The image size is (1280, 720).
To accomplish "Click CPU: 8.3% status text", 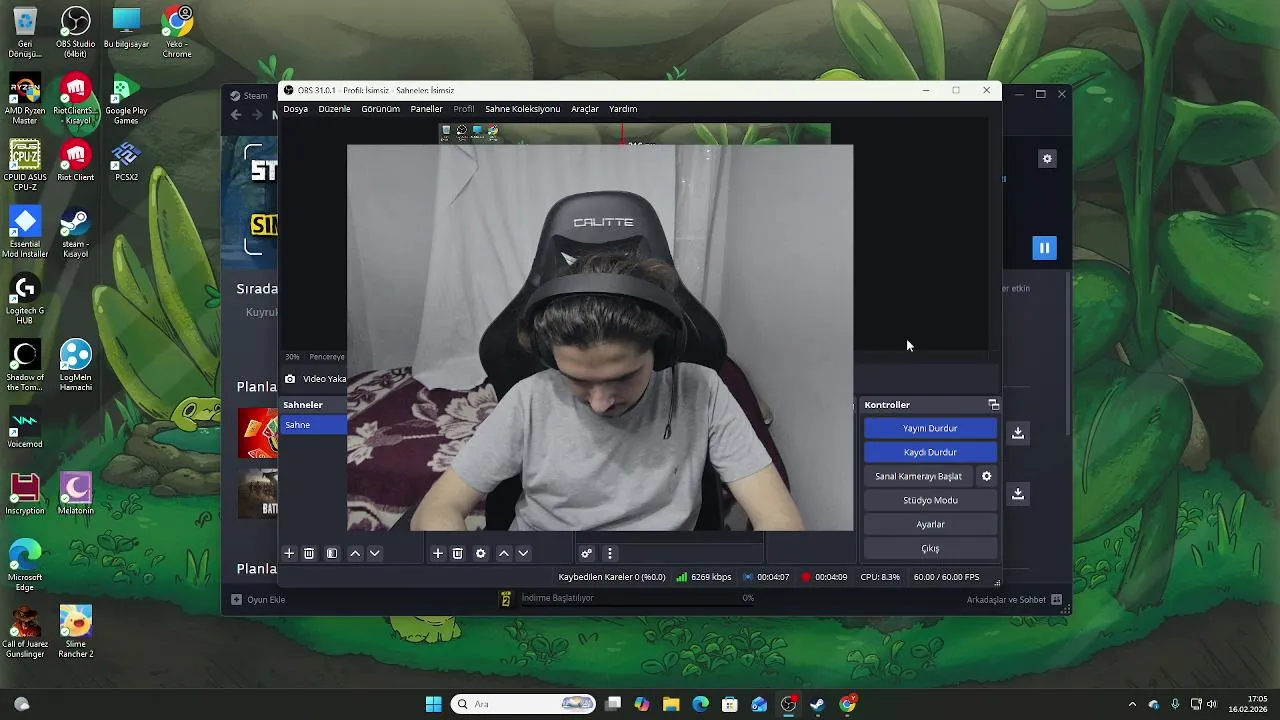I will pyautogui.click(x=880, y=577).
